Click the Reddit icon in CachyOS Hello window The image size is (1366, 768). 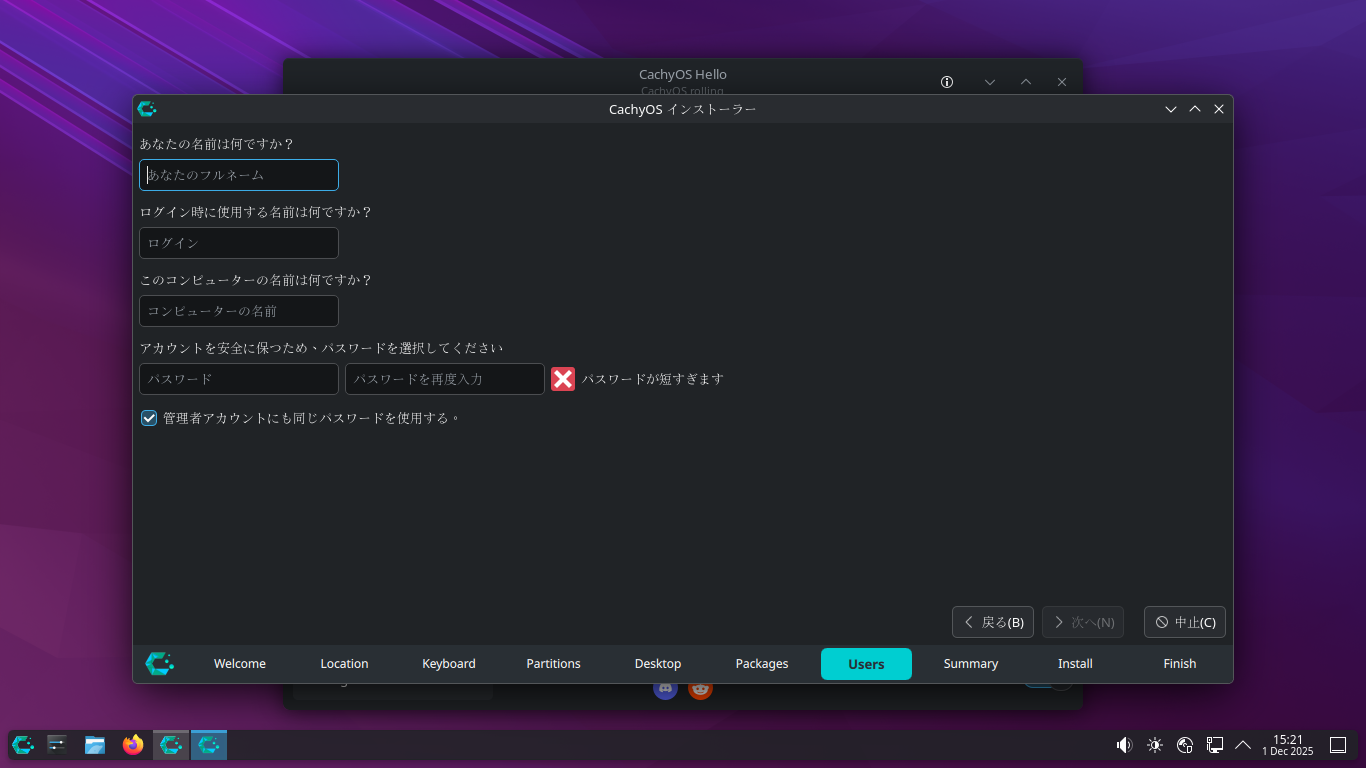(700, 689)
